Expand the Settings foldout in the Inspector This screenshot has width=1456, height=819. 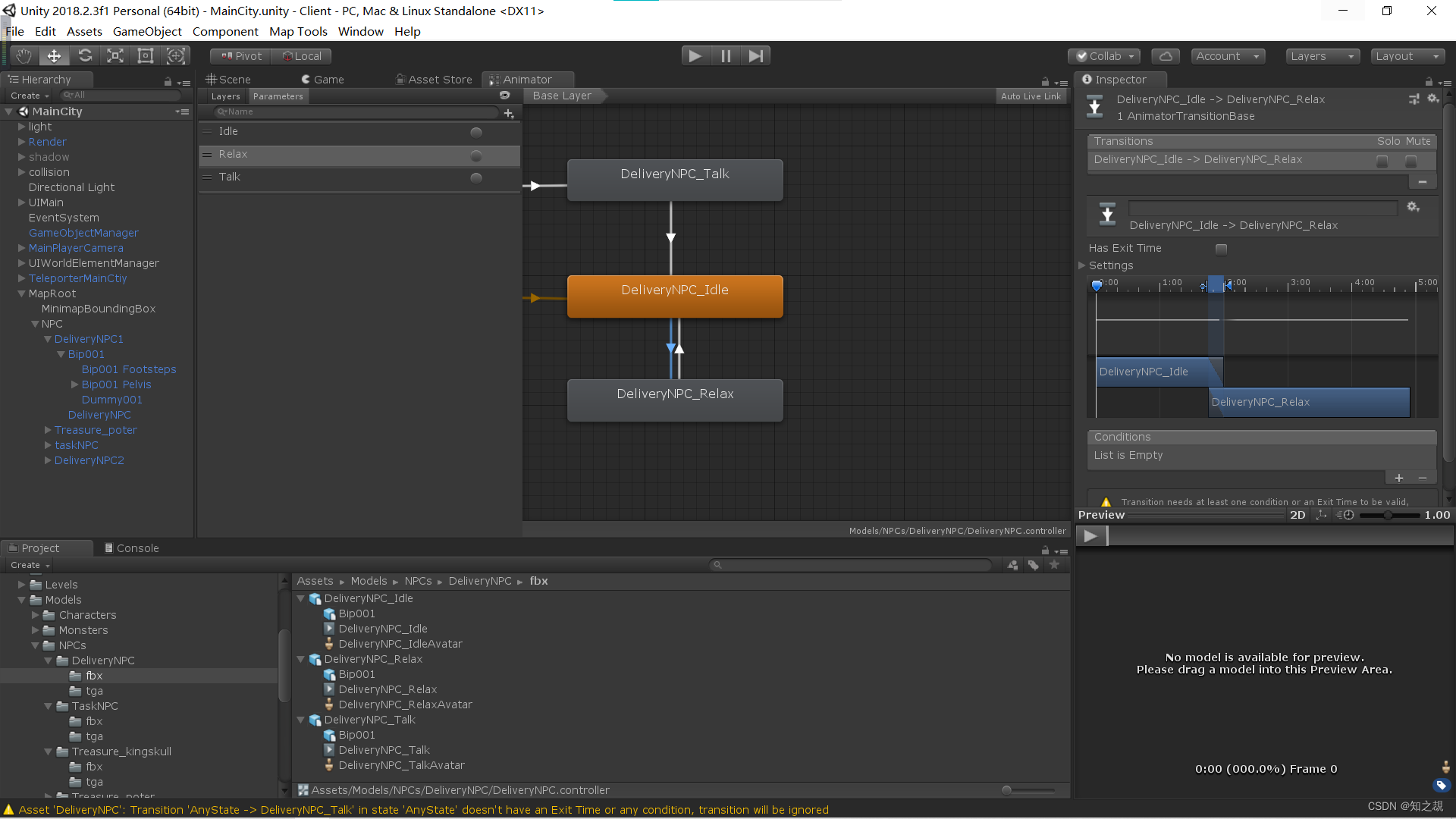(1083, 265)
